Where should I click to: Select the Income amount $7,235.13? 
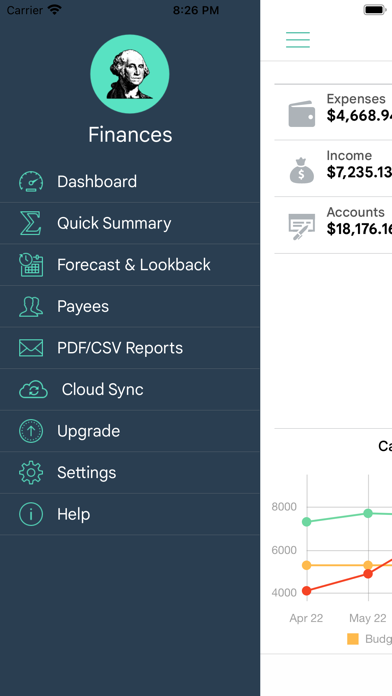(x=359, y=172)
